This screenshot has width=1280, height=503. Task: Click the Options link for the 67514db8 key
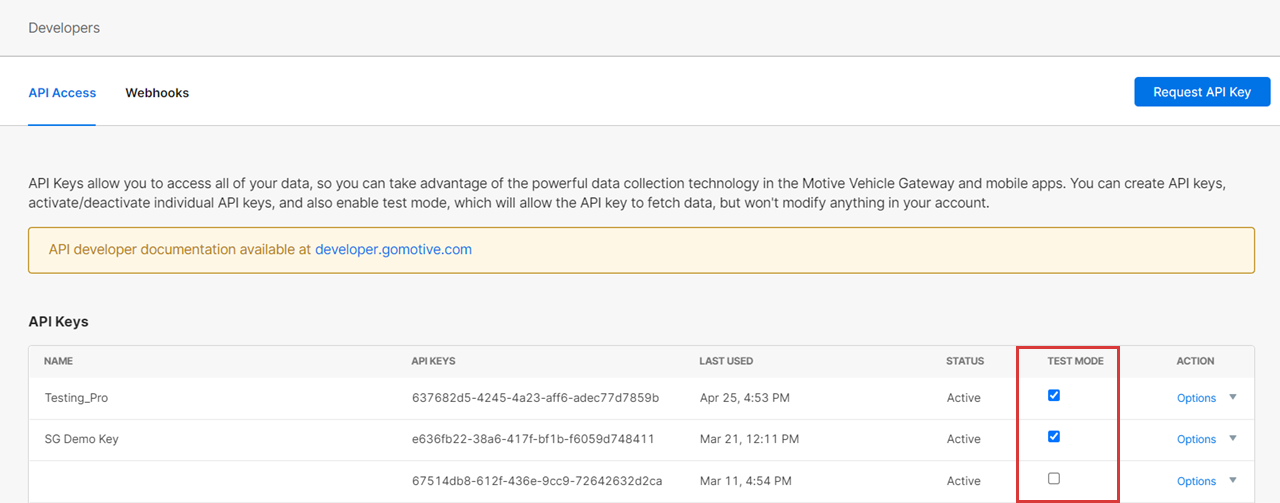(x=1196, y=481)
